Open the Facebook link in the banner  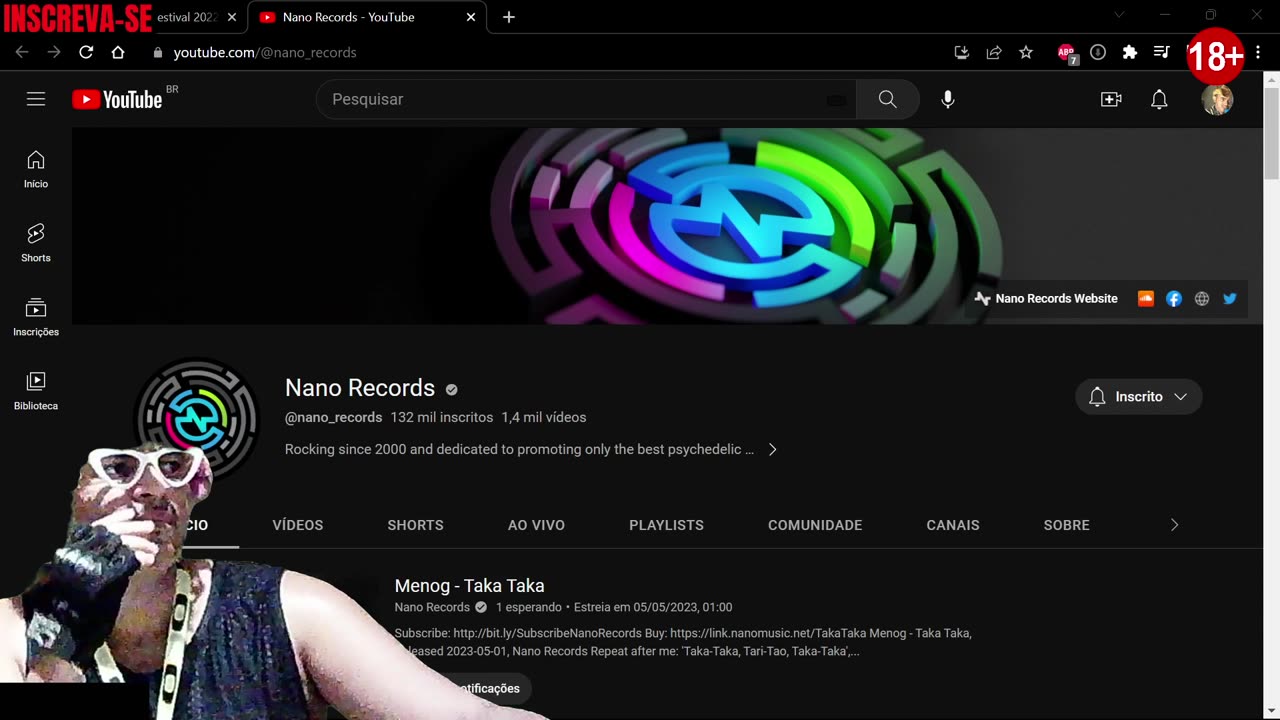tap(1174, 298)
